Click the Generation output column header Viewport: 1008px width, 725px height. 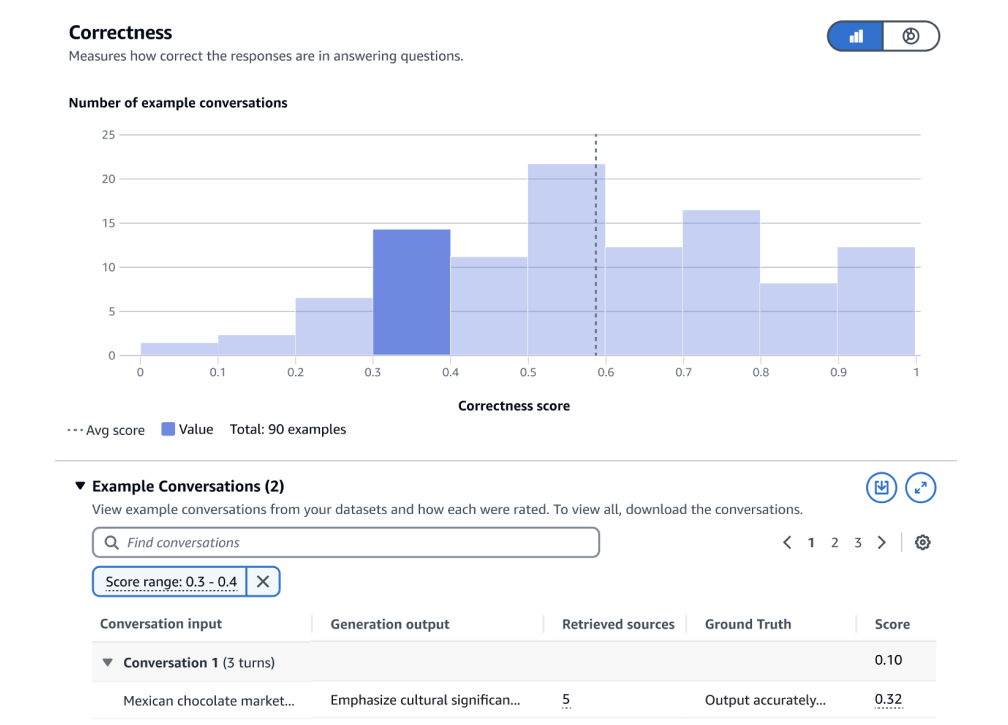[390, 624]
